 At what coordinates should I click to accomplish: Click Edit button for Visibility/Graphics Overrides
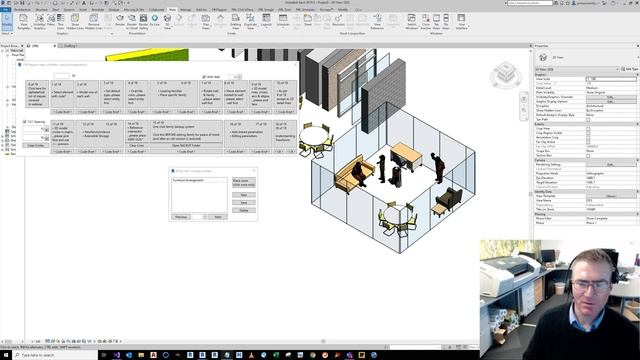[x=611, y=97]
